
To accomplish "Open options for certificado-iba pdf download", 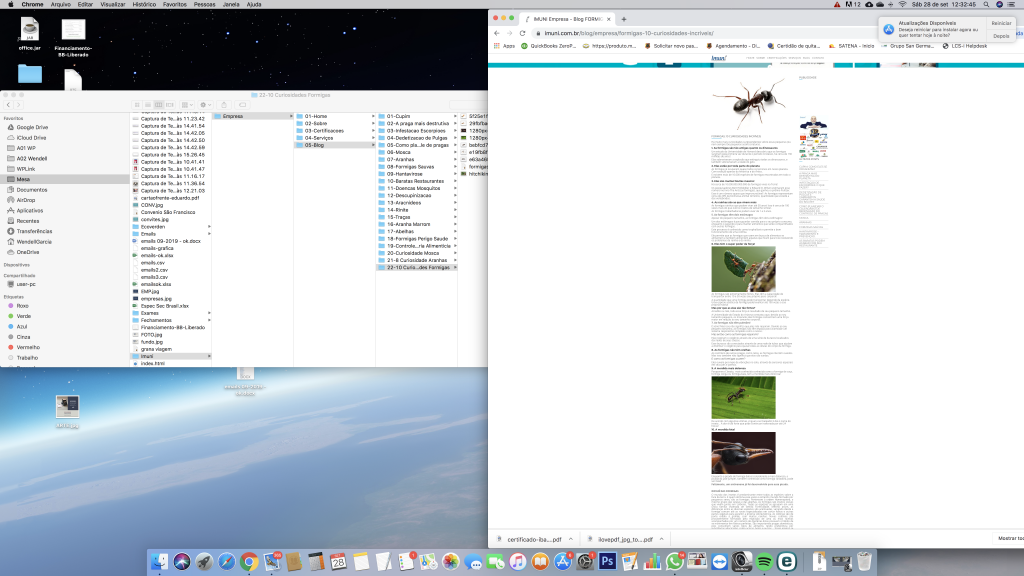I will [571, 539].
